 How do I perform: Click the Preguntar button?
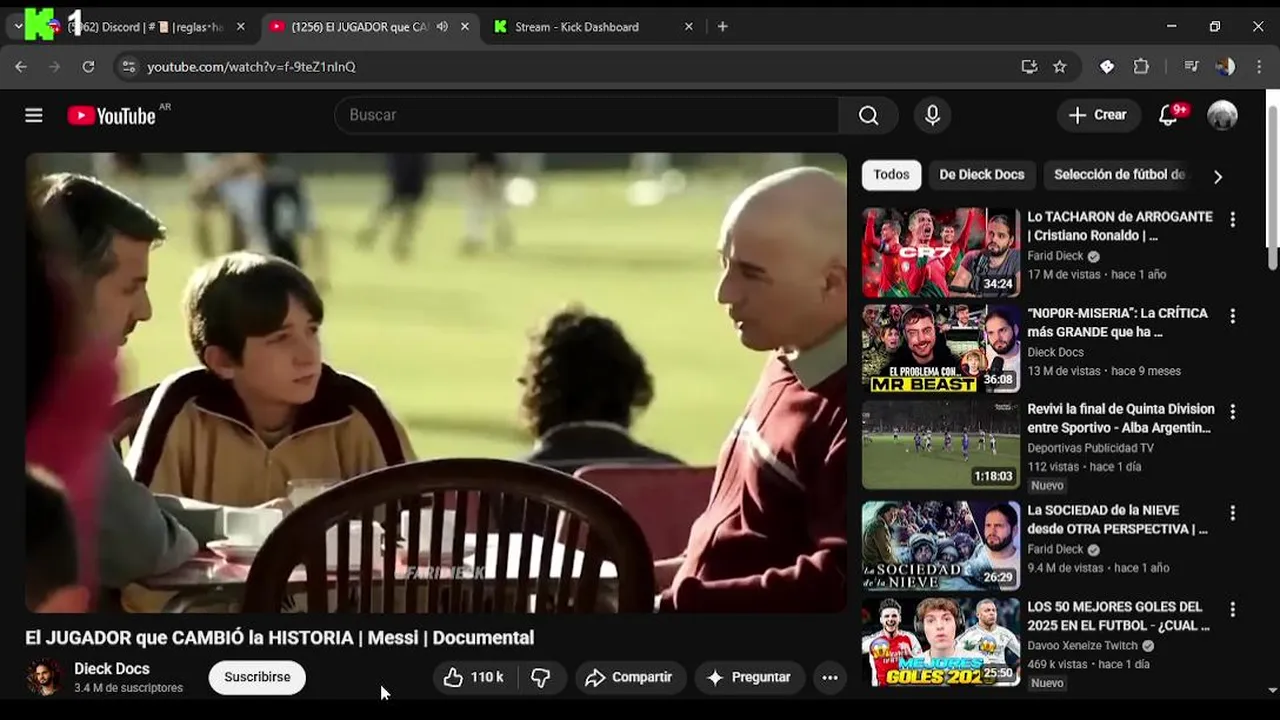[749, 677]
